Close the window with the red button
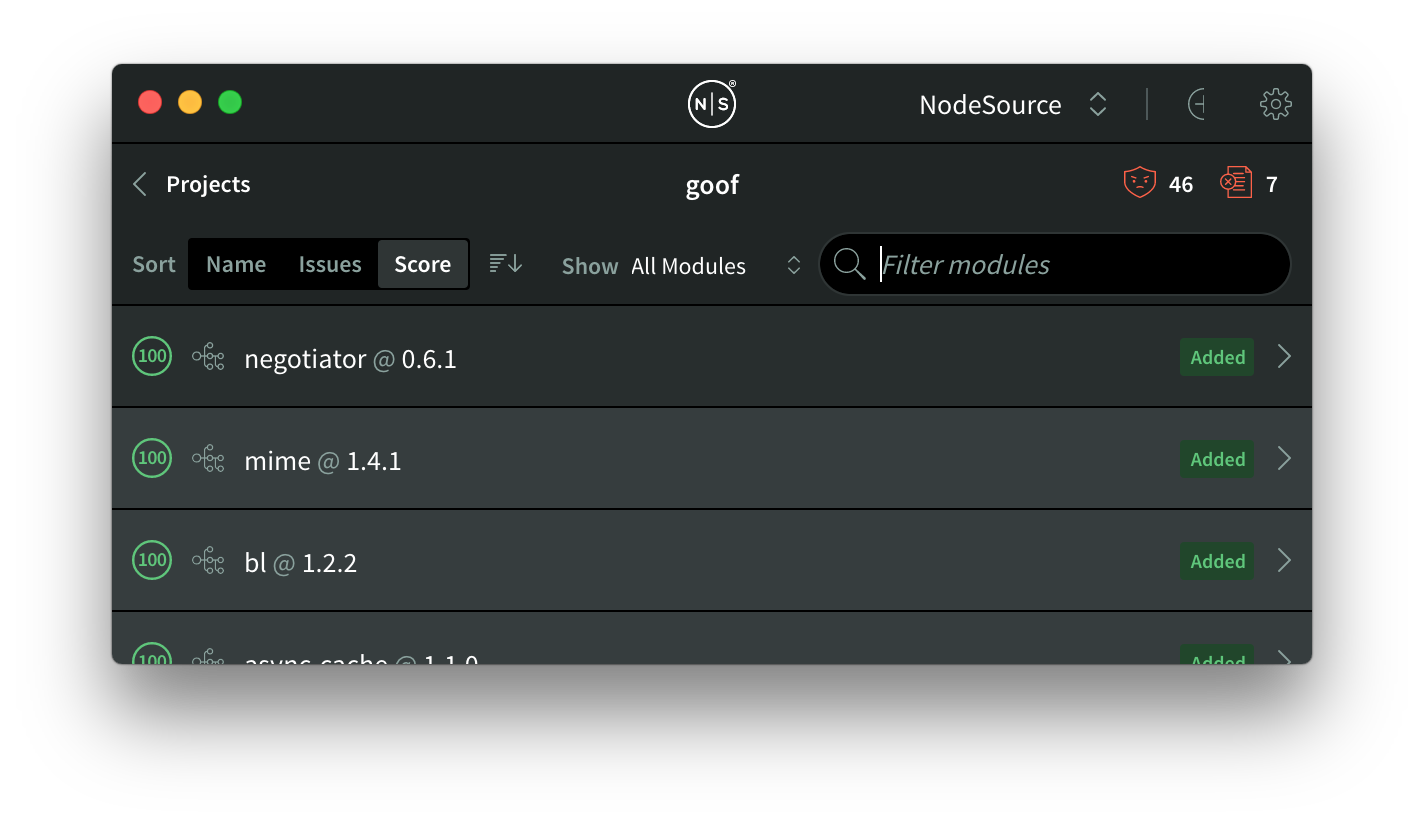The width and height of the screenshot is (1424, 824). click(x=150, y=102)
